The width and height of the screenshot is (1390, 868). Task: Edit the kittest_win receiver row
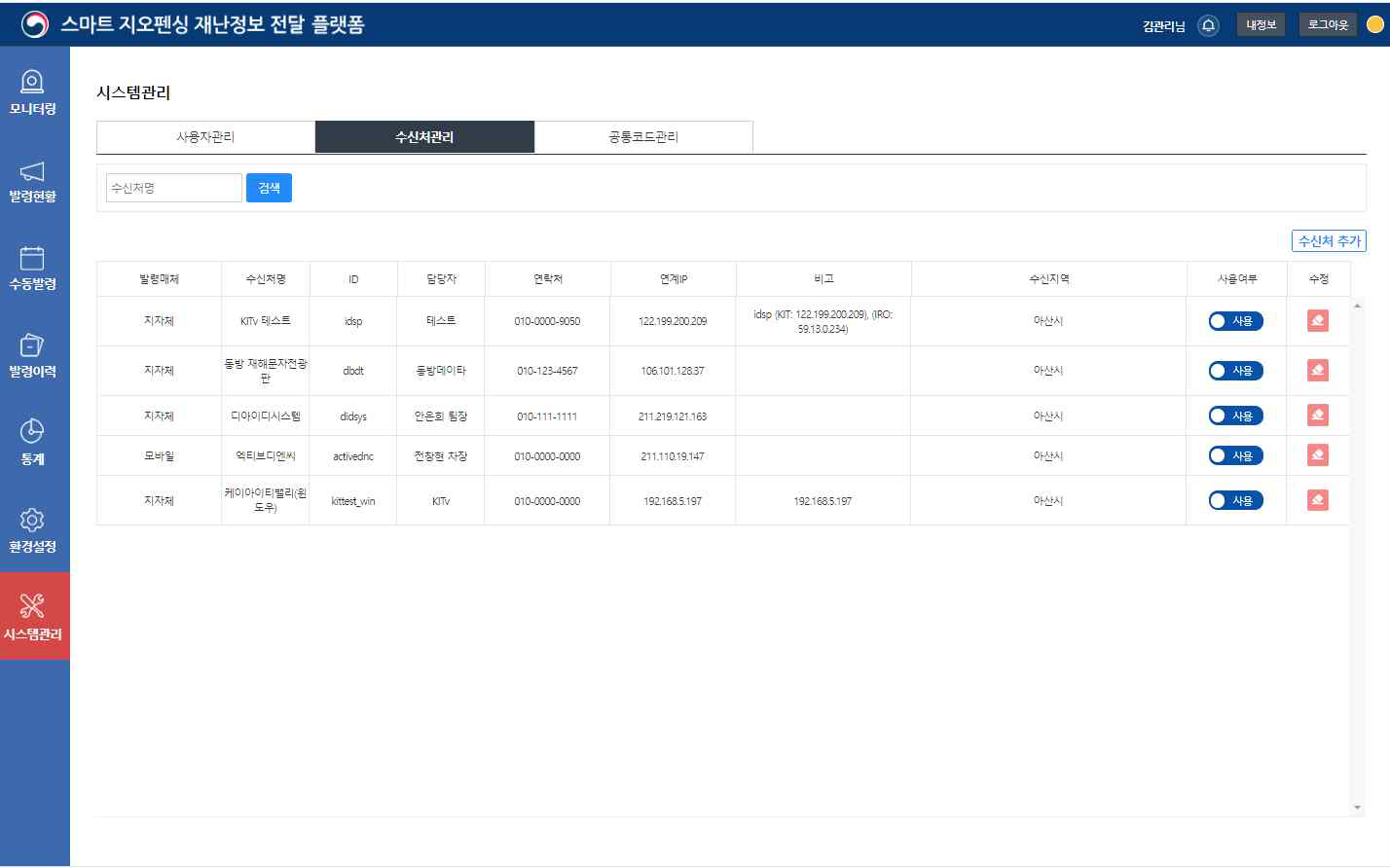tap(1318, 500)
